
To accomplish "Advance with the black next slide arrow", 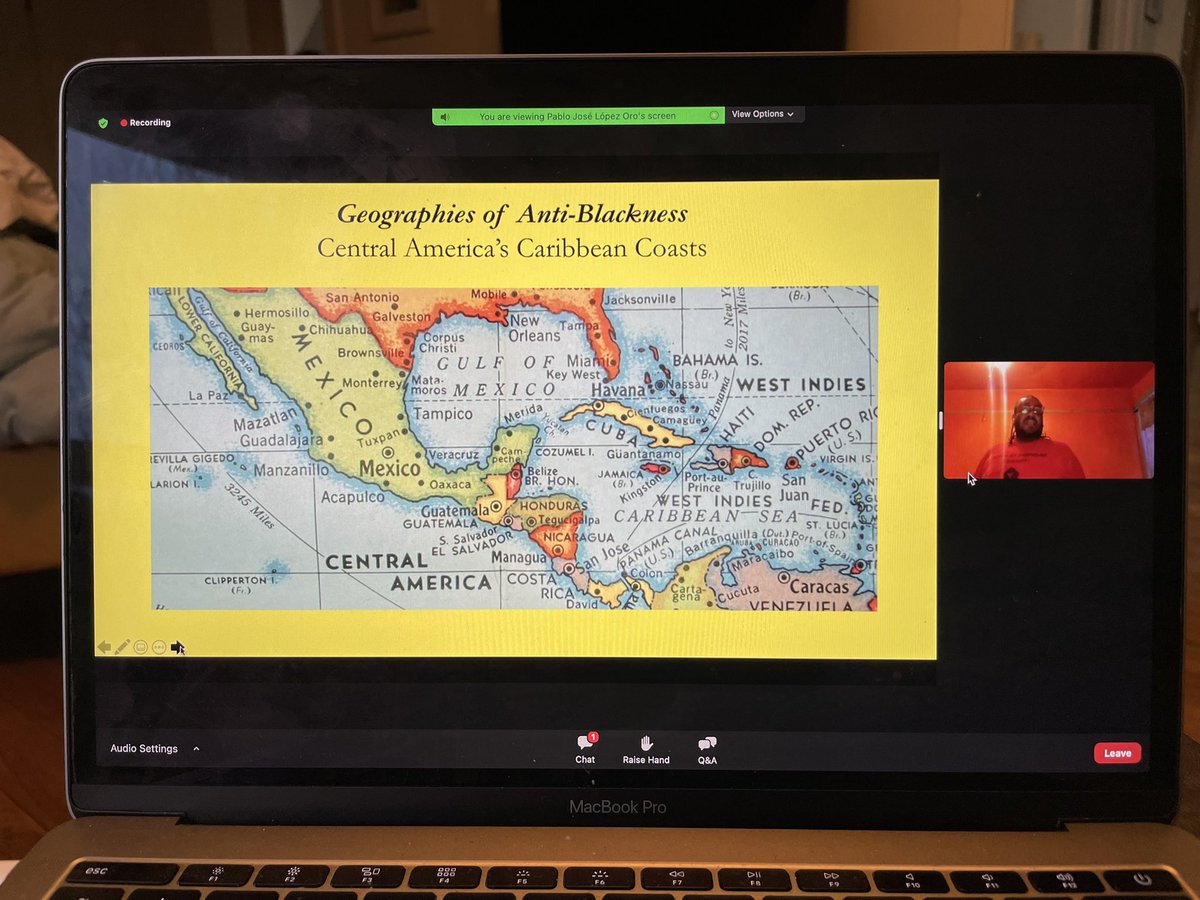I will point(177,648).
